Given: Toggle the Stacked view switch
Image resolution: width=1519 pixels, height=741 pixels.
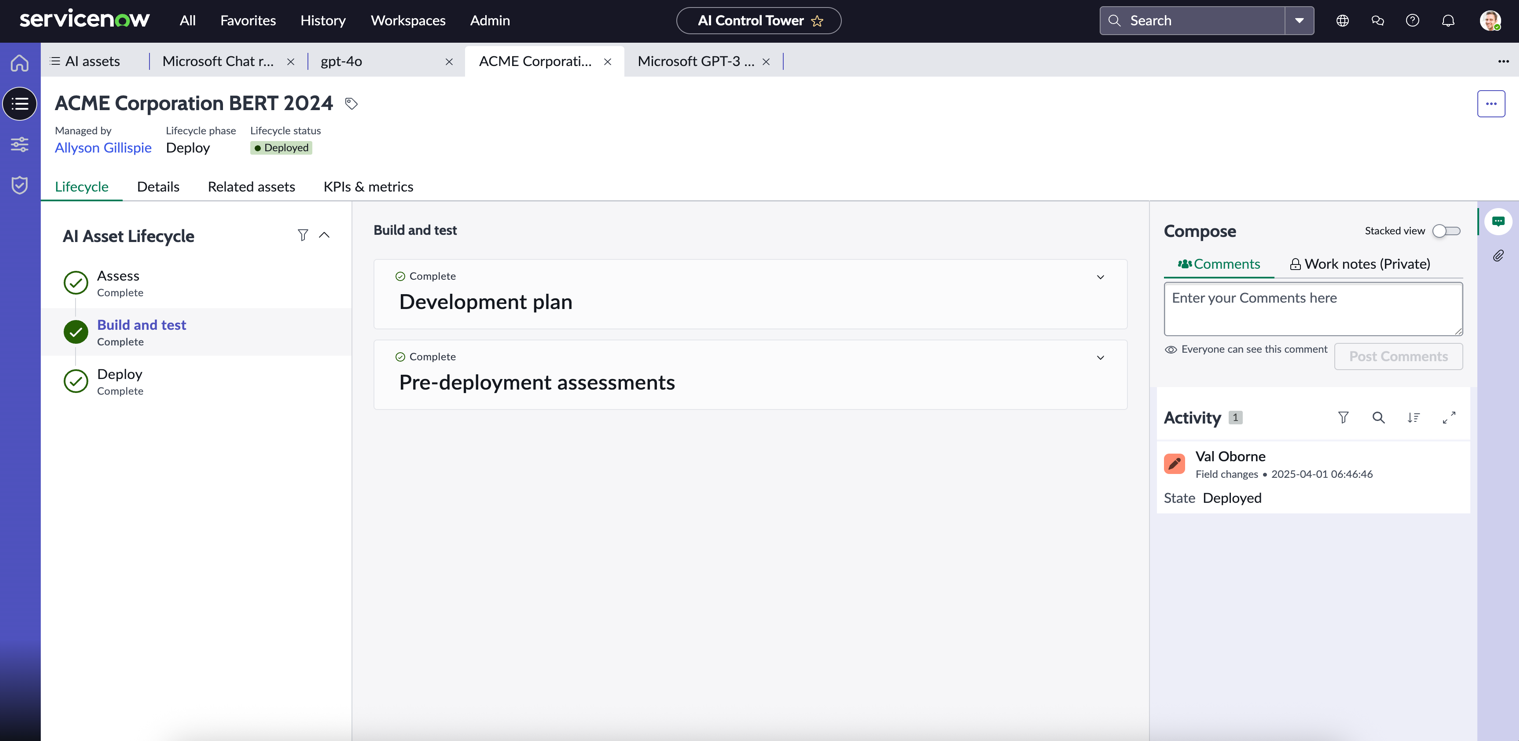Looking at the screenshot, I should click(1446, 231).
